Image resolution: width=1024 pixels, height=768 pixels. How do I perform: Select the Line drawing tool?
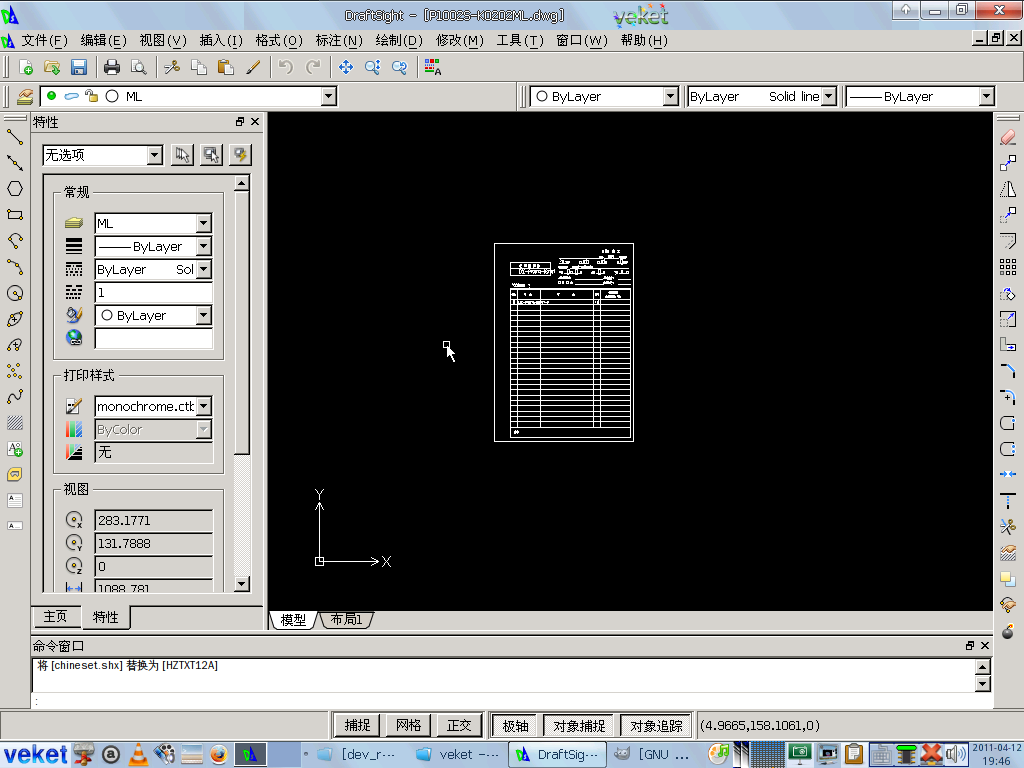pos(15,136)
